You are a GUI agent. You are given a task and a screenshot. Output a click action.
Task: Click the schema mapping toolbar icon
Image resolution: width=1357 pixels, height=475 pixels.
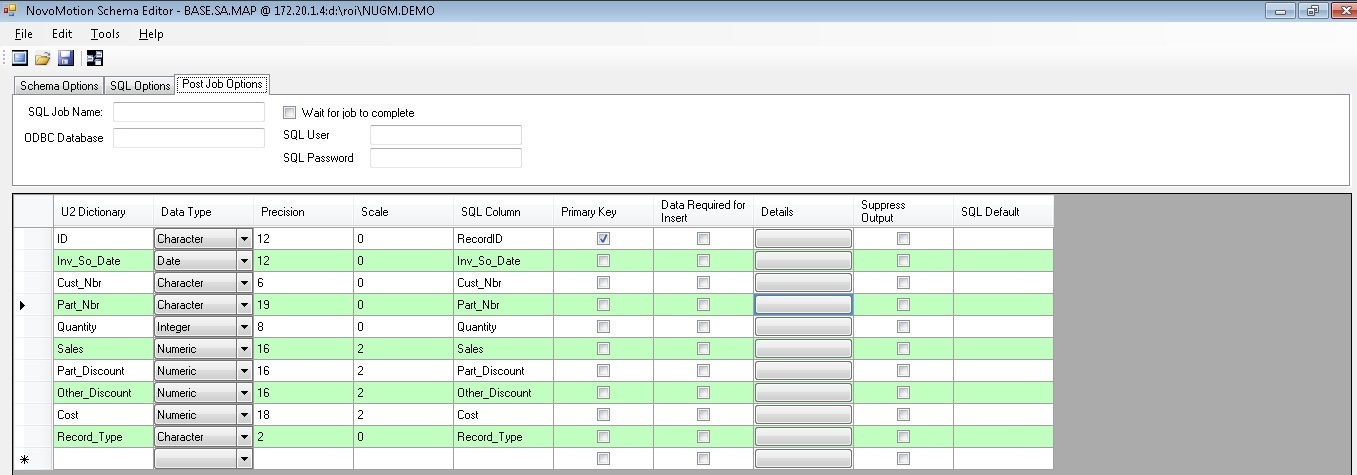(95, 58)
